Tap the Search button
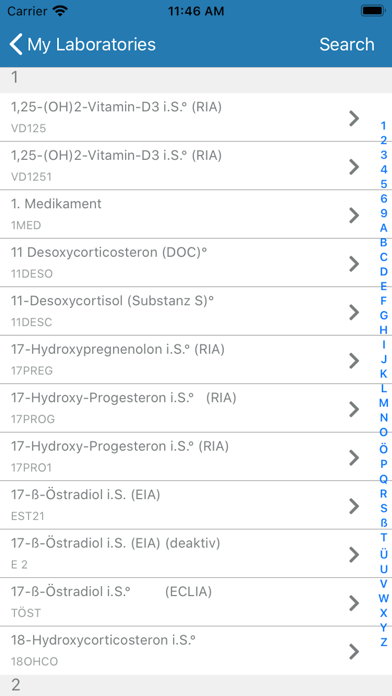 coord(347,44)
